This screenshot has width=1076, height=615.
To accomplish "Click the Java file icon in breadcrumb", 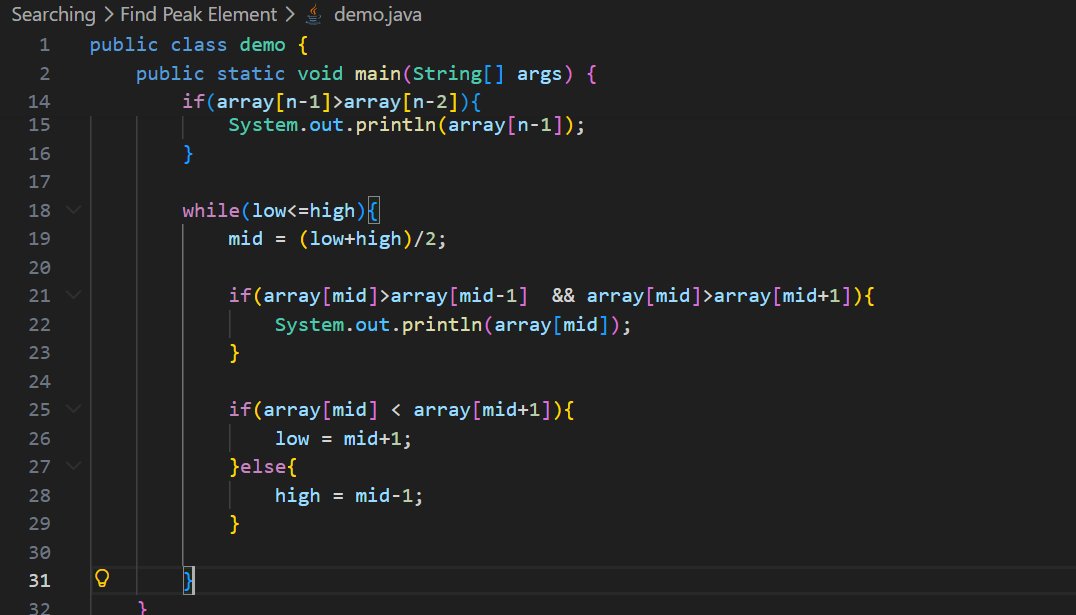I will (314, 14).
